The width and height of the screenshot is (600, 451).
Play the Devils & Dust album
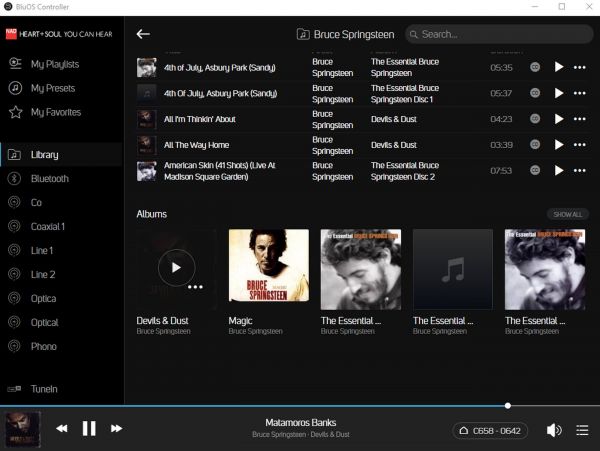(x=176, y=267)
